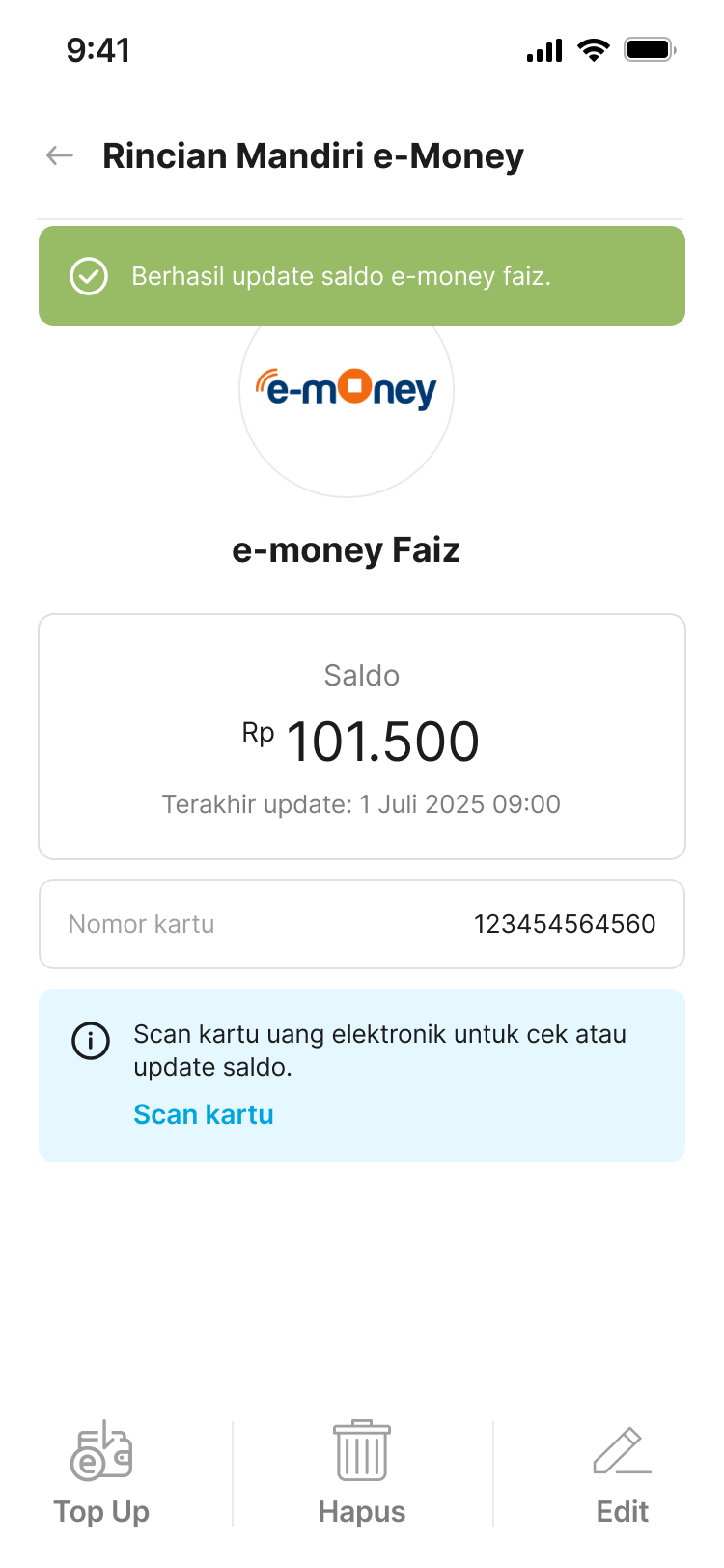Click the Hapus trash can icon
The width and height of the screenshot is (724, 1568).
click(362, 1450)
